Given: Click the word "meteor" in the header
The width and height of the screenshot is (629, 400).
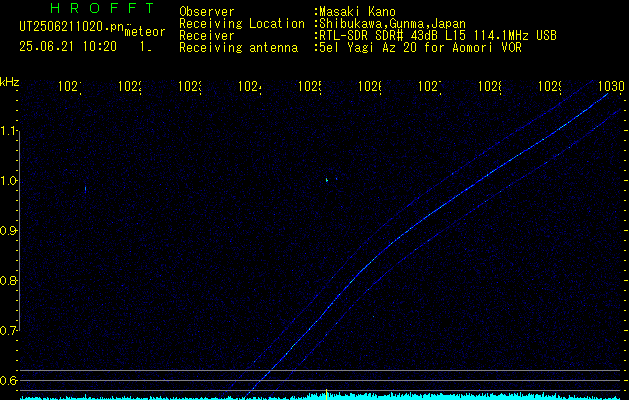Looking at the screenshot, I should [145, 32].
